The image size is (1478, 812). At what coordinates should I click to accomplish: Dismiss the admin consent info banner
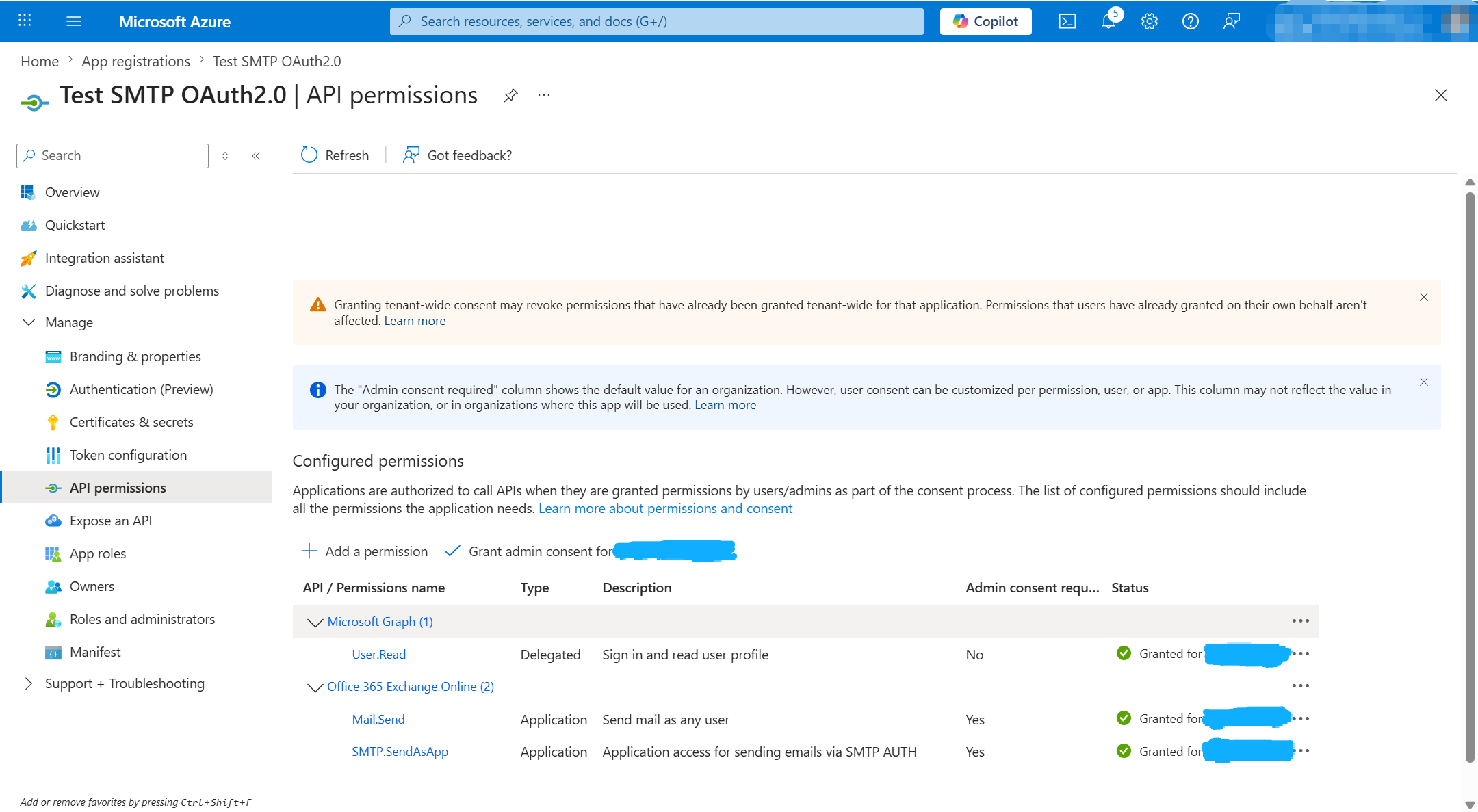click(1424, 382)
